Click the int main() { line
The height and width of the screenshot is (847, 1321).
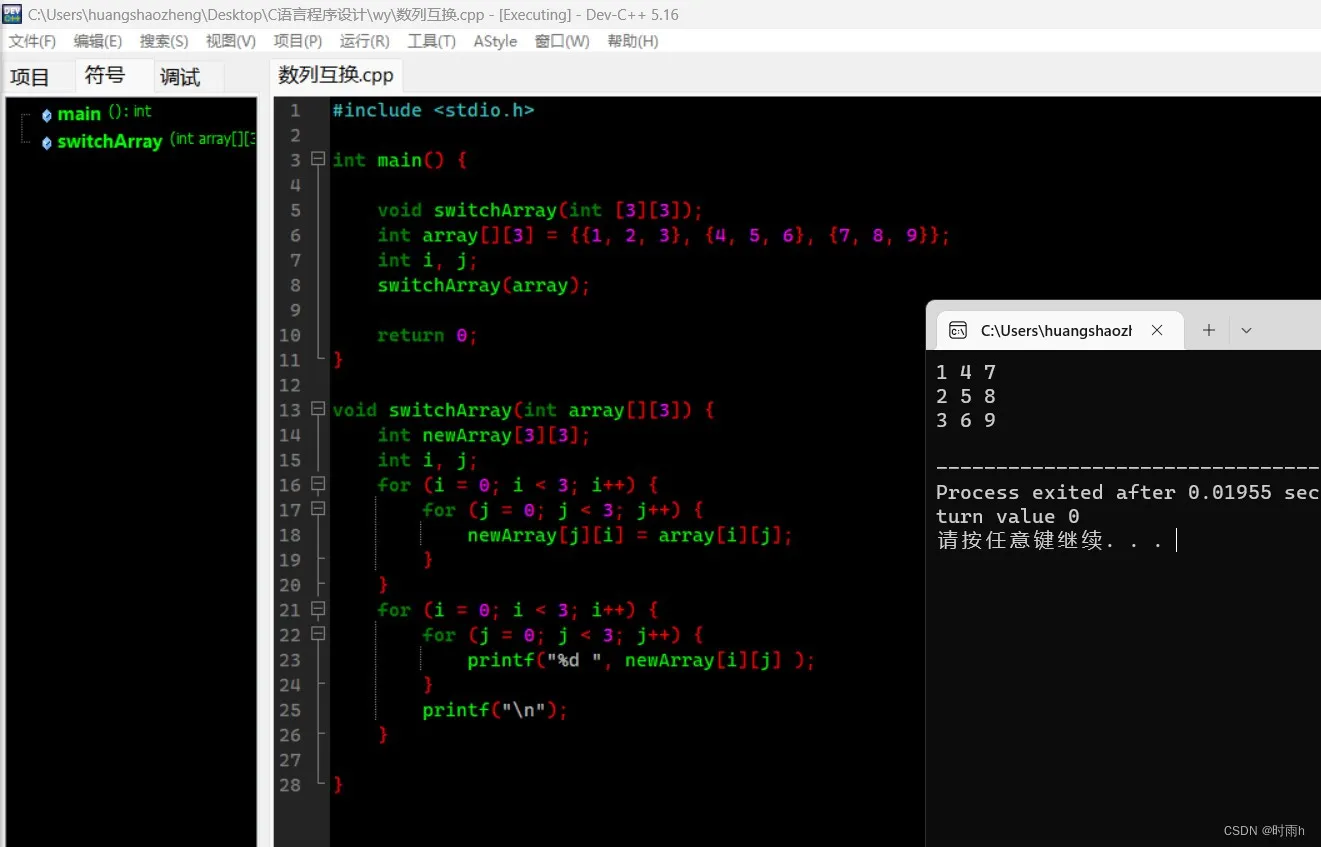(x=399, y=160)
